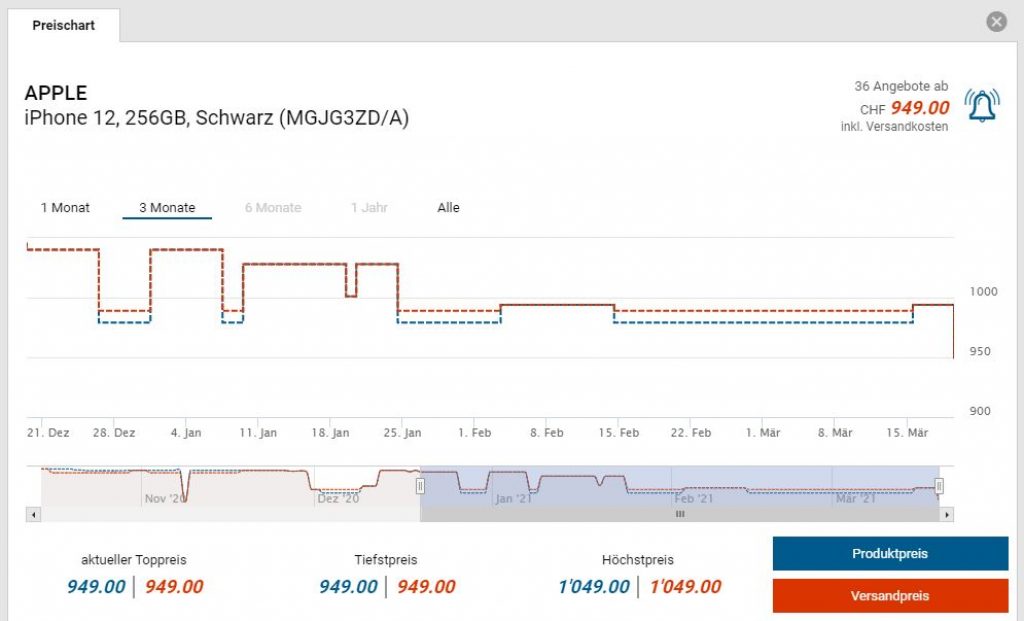Click the price alert bell icon
Viewport: 1024px width, 621px height.
(x=981, y=105)
